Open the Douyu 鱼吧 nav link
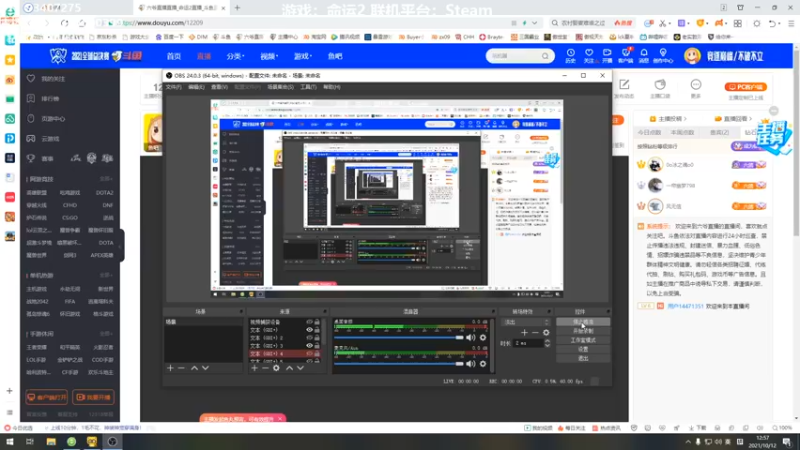This screenshot has width=800, height=450. coord(335,56)
